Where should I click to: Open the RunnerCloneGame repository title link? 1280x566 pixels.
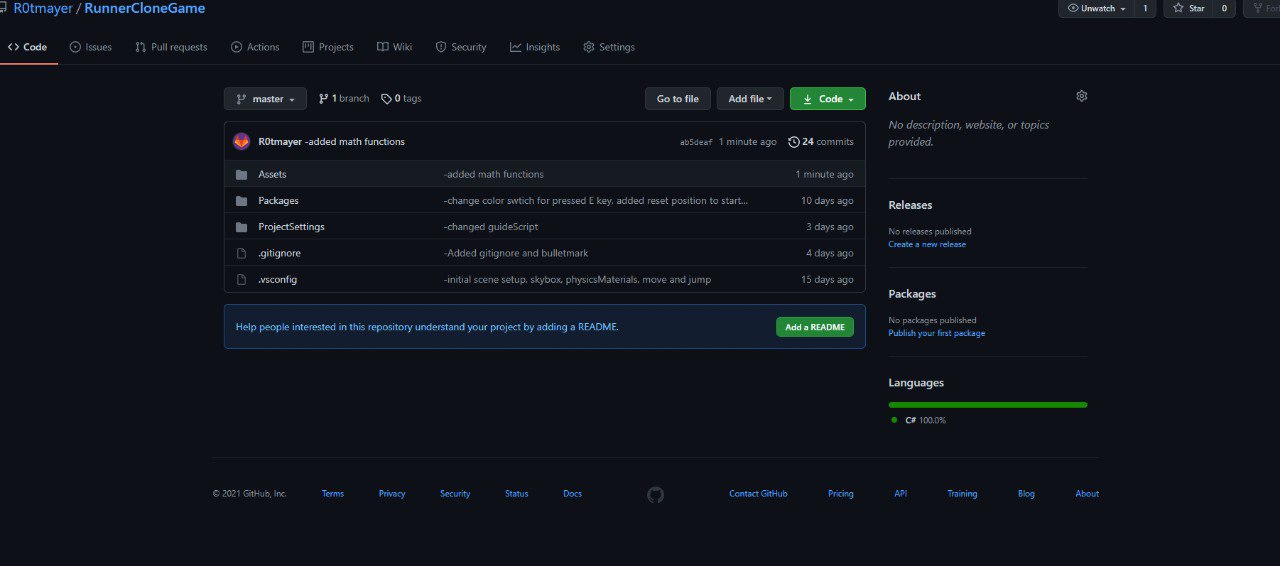(x=145, y=8)
